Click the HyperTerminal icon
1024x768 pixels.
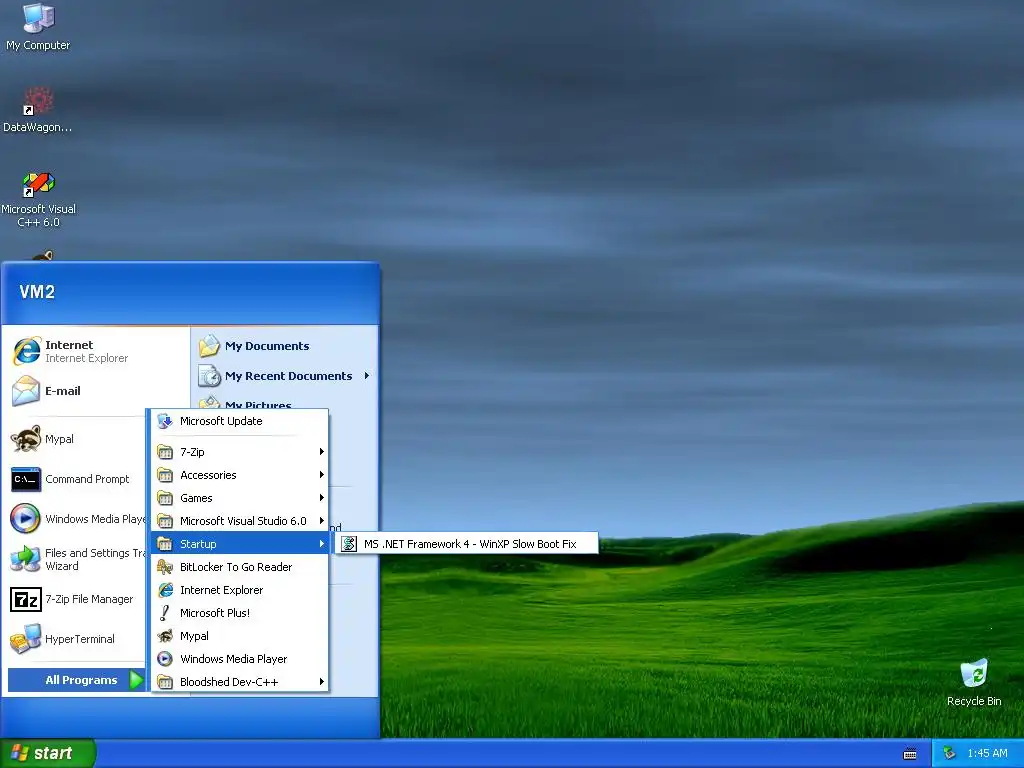tap(26, 639)
